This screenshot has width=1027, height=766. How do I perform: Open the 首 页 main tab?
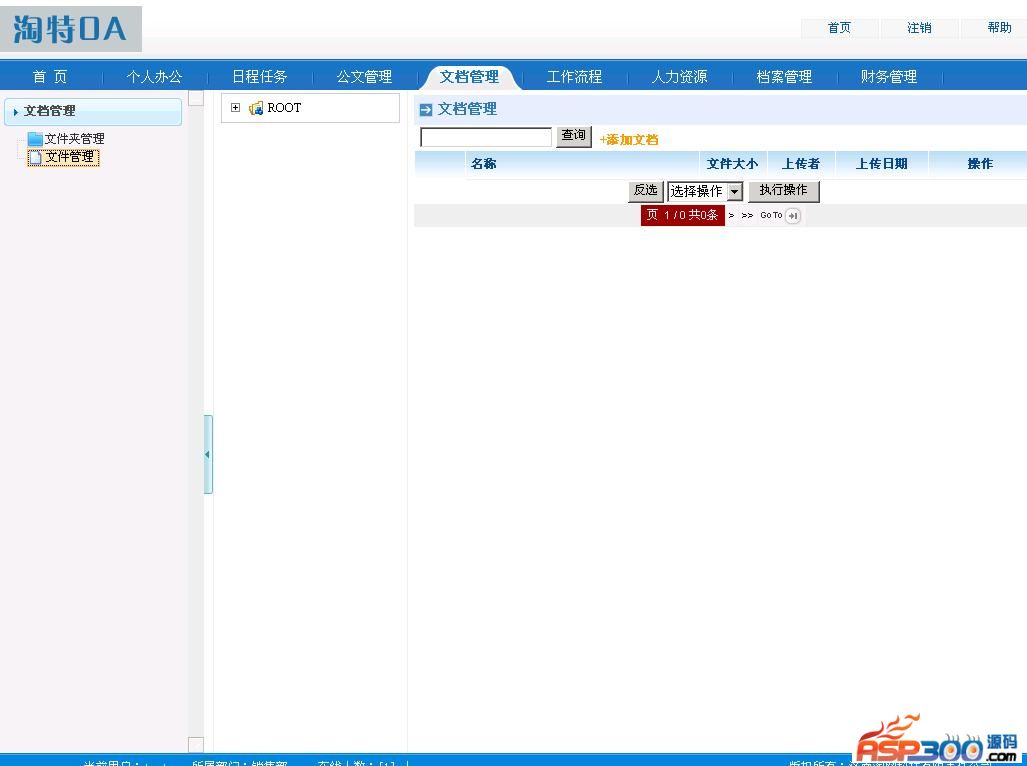[x=50, y=77]
